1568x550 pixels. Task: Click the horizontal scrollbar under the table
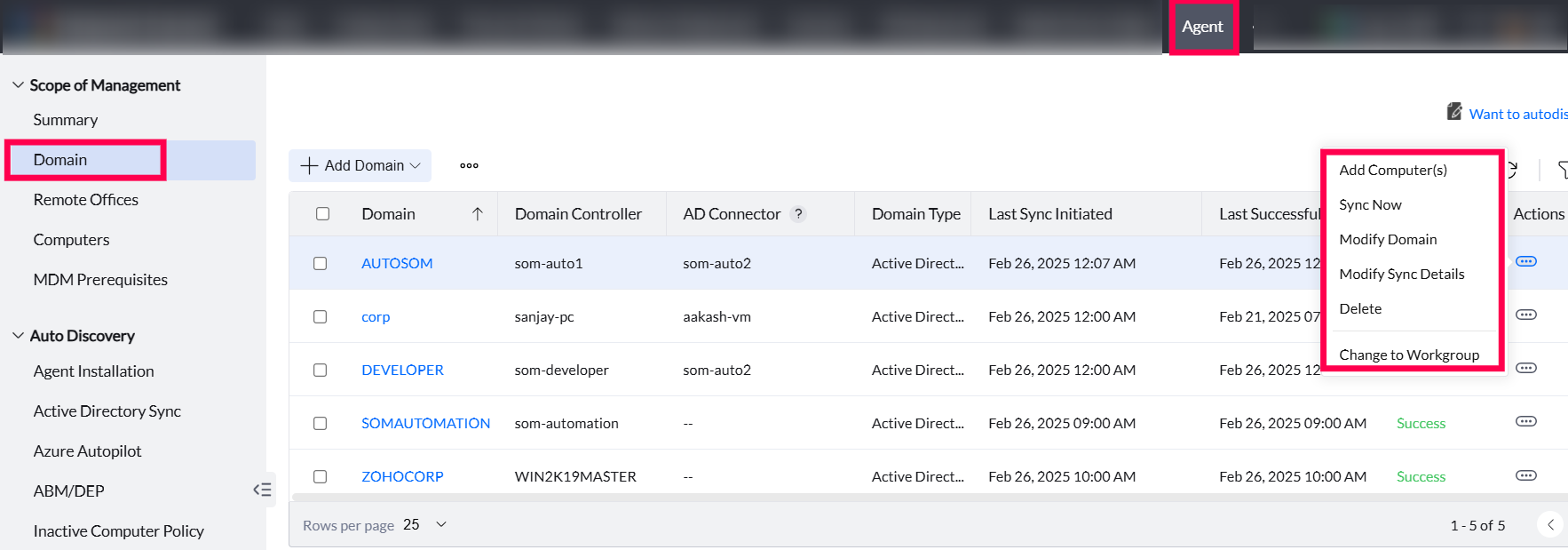tap(888, 498)
